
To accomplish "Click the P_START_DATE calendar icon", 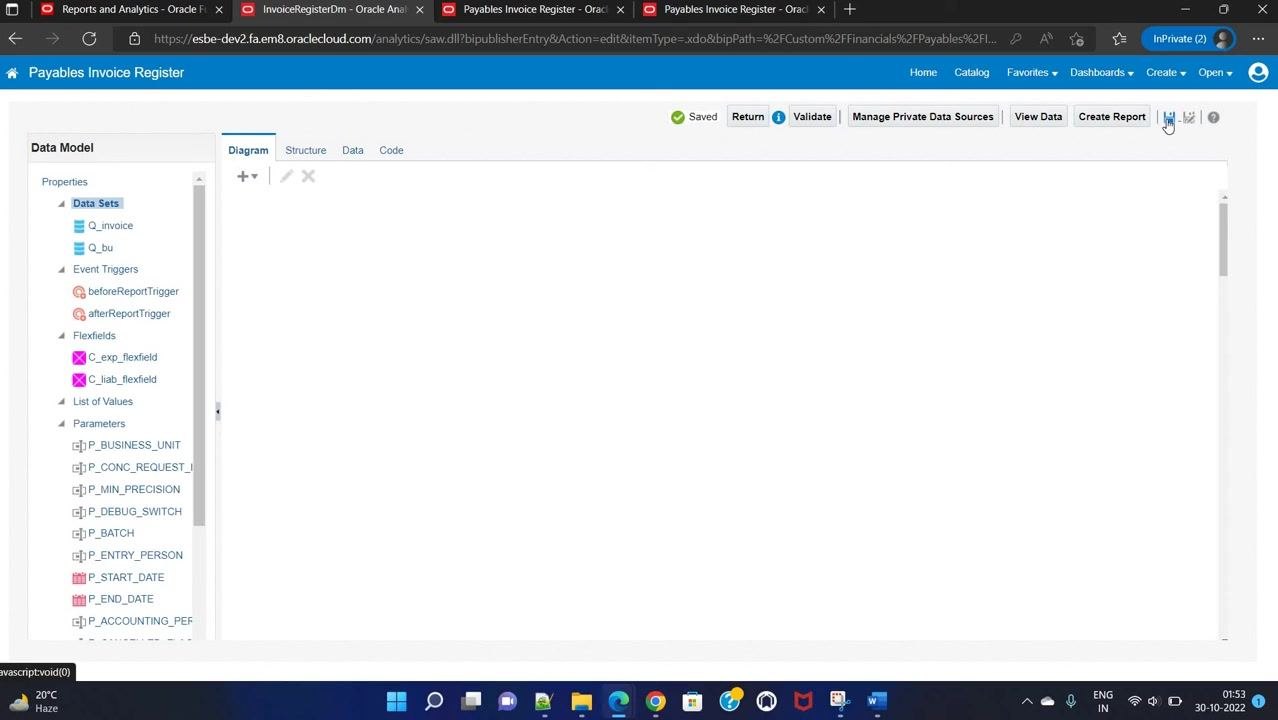I will (79, 578).
